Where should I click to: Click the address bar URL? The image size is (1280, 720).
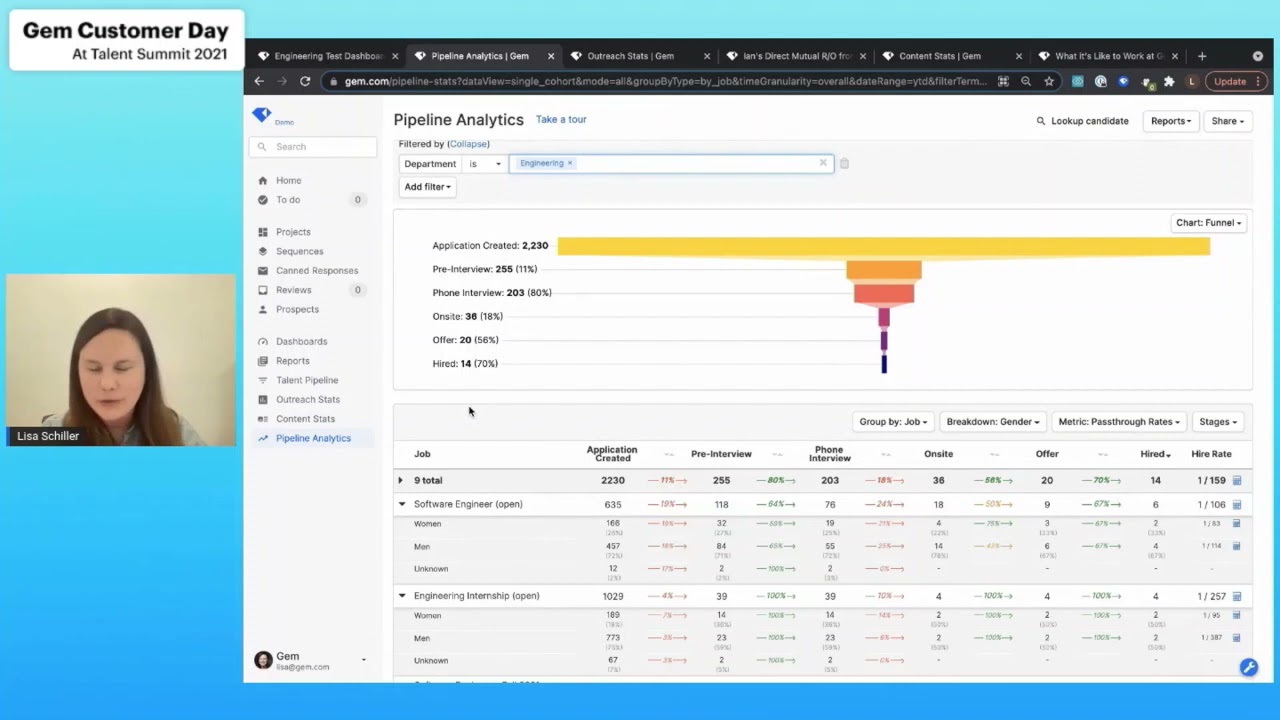[x=665, y=82]
